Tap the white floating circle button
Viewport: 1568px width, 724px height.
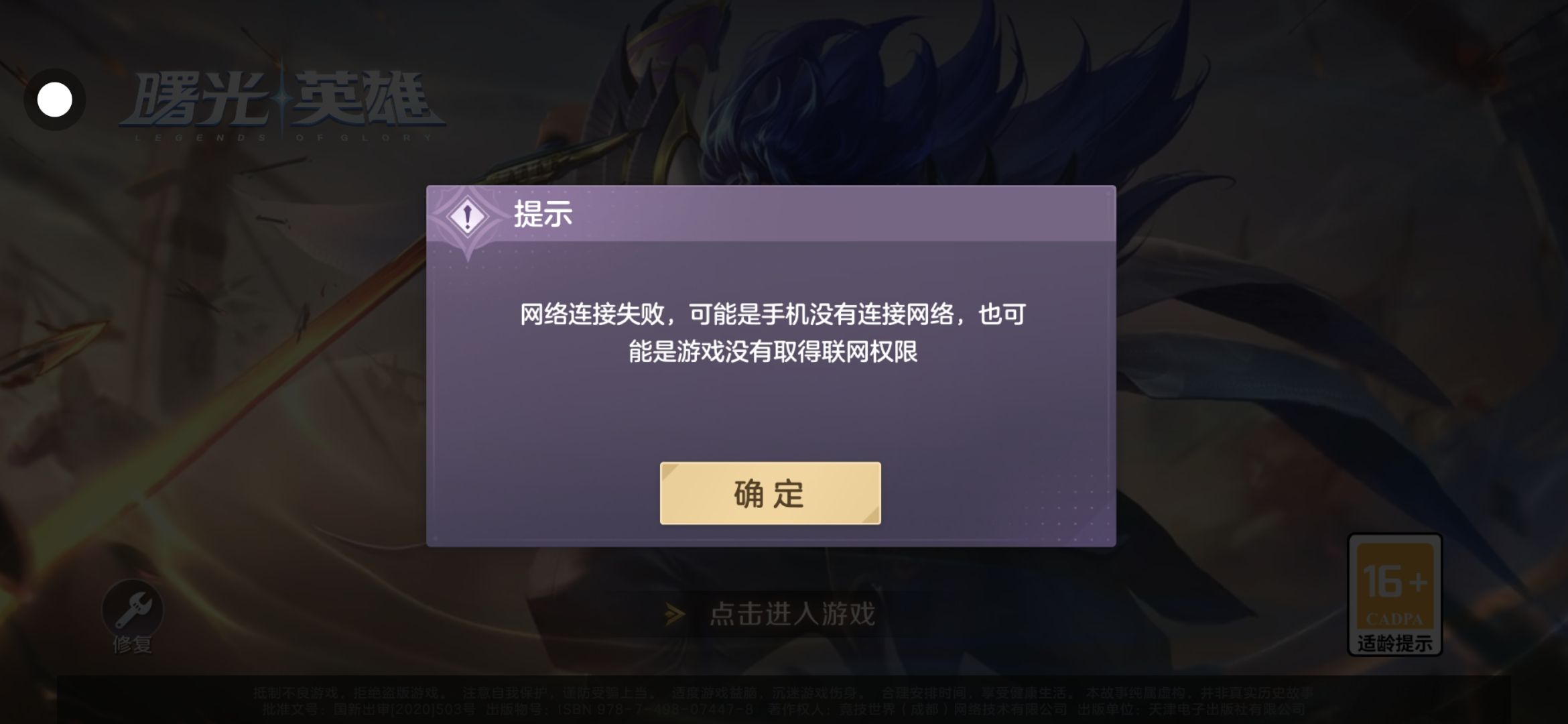pos(54,100)
